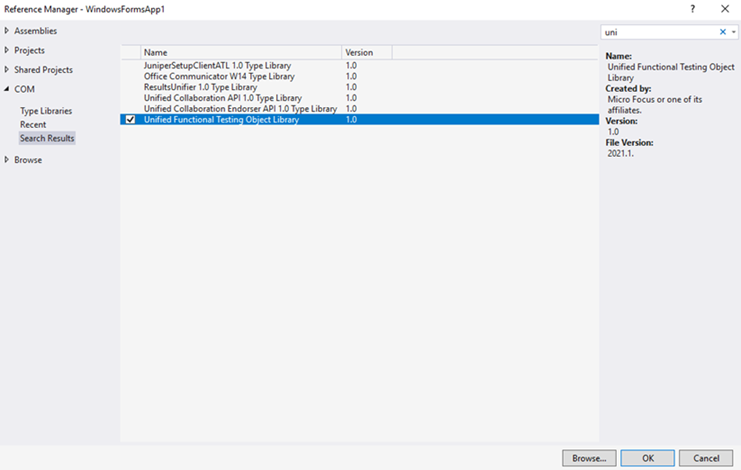Select Recent under COM
The height and width of the screenshot is (470, 741).
coord(33,125)
